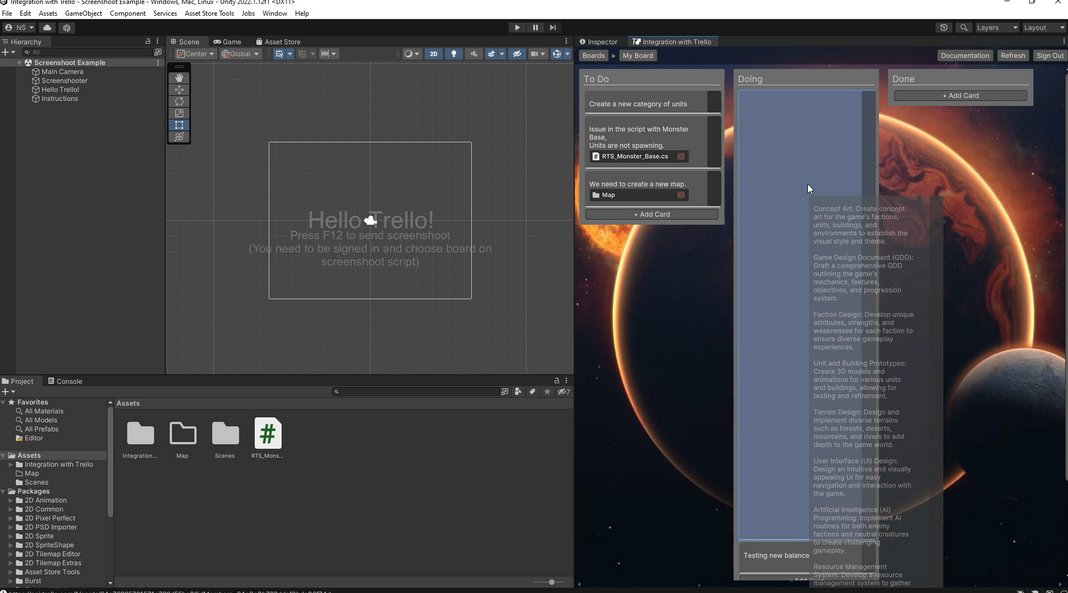Expand Integration with Trello folder in Project

(10, 464)
